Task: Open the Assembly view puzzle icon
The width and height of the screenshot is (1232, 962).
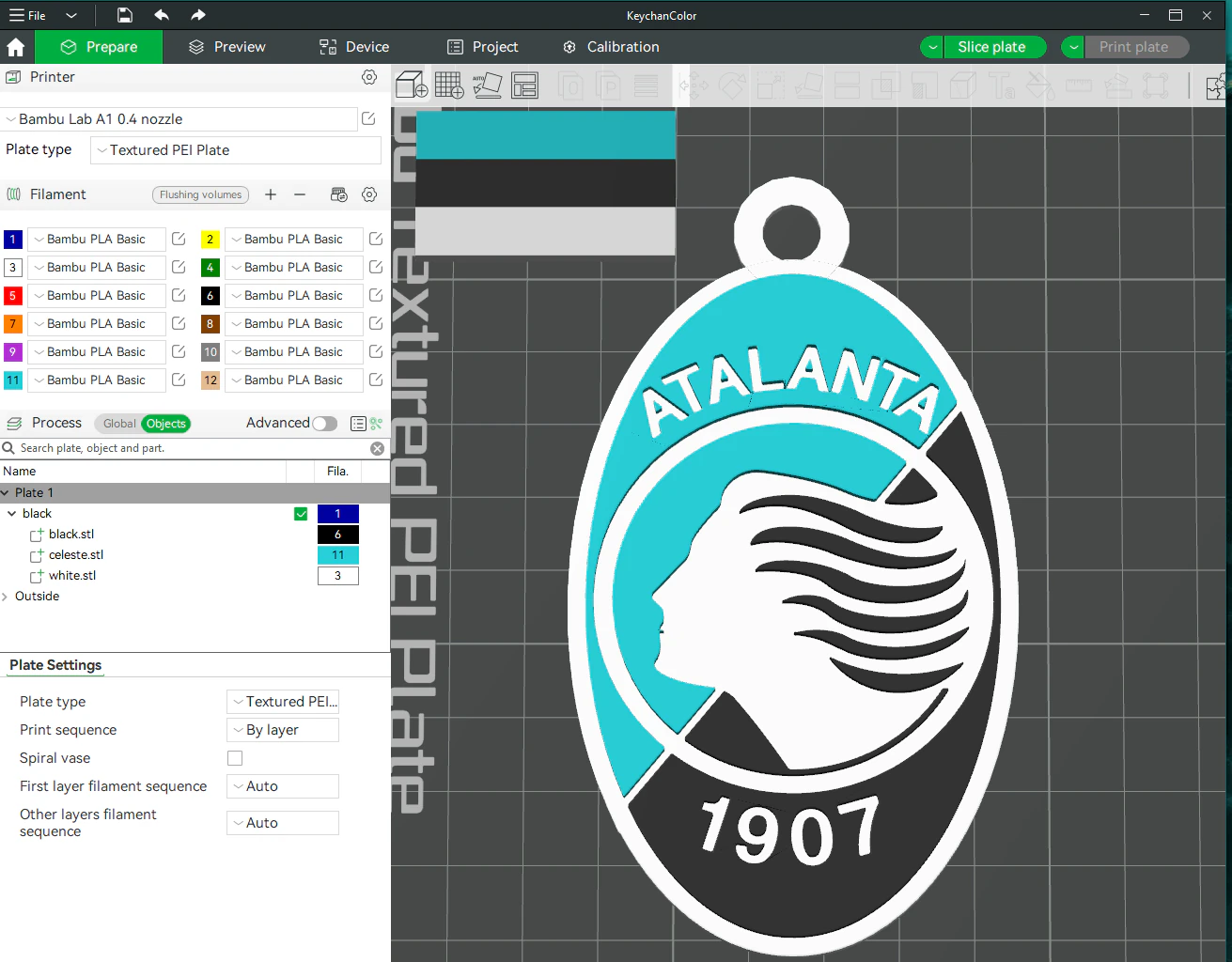Action: point(1217,86)
